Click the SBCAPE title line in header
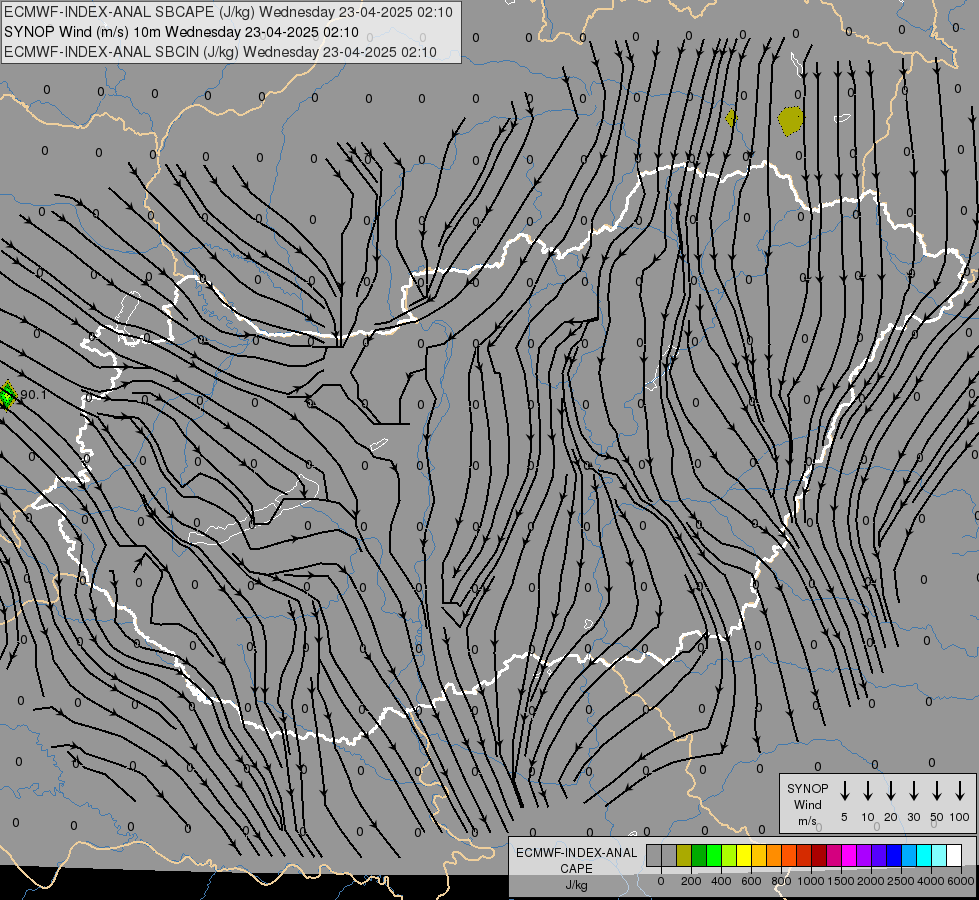This screenshot has height=900, width=979. [x=228, y=12]
